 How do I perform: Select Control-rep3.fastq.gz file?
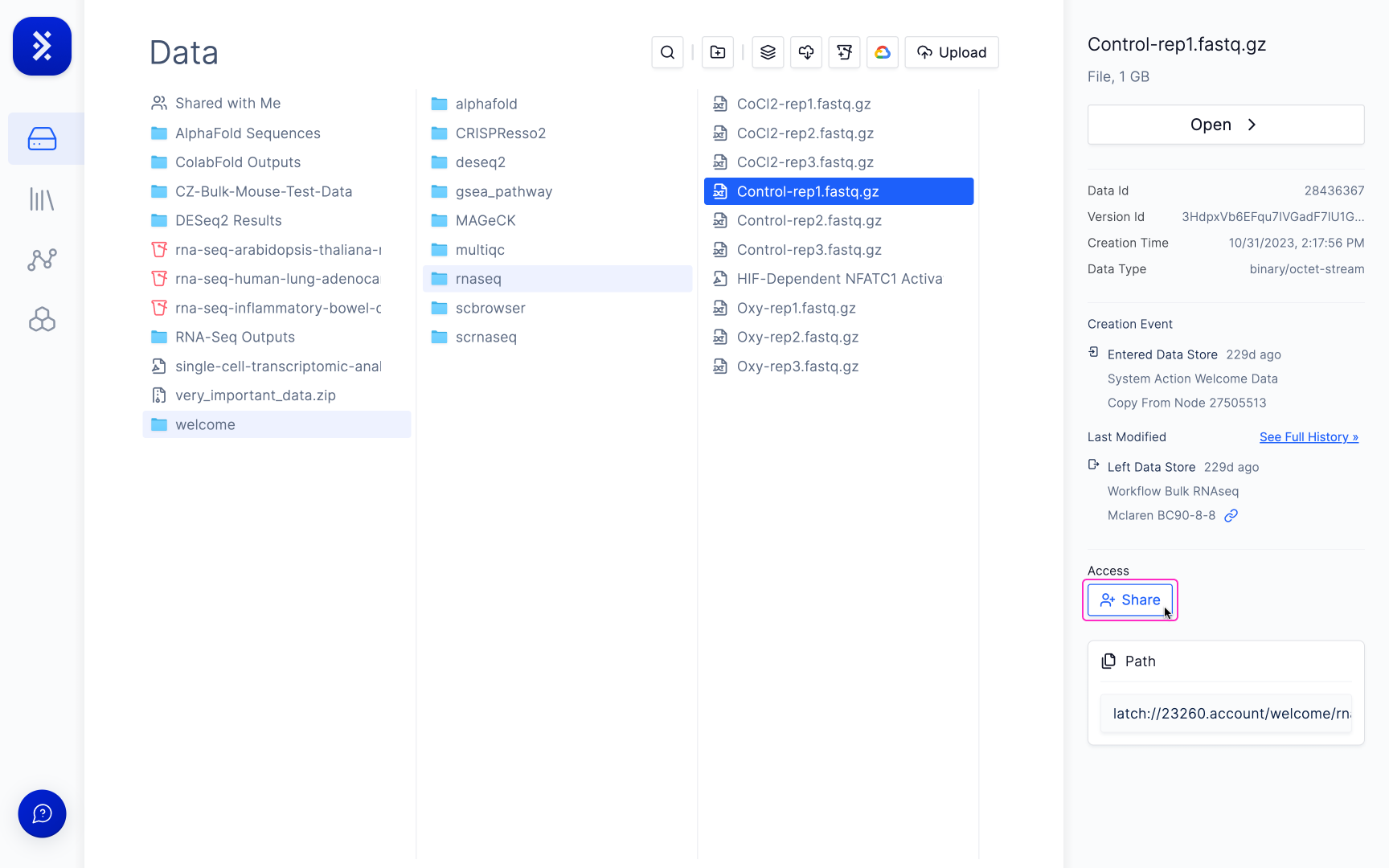(x=838, y=249)
